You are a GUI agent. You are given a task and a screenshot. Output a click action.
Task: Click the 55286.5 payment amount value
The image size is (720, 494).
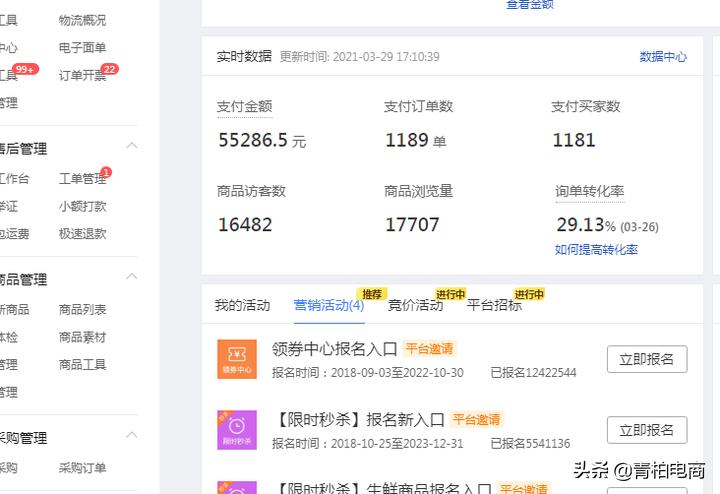pyautogui.click(x=253, y=140)
